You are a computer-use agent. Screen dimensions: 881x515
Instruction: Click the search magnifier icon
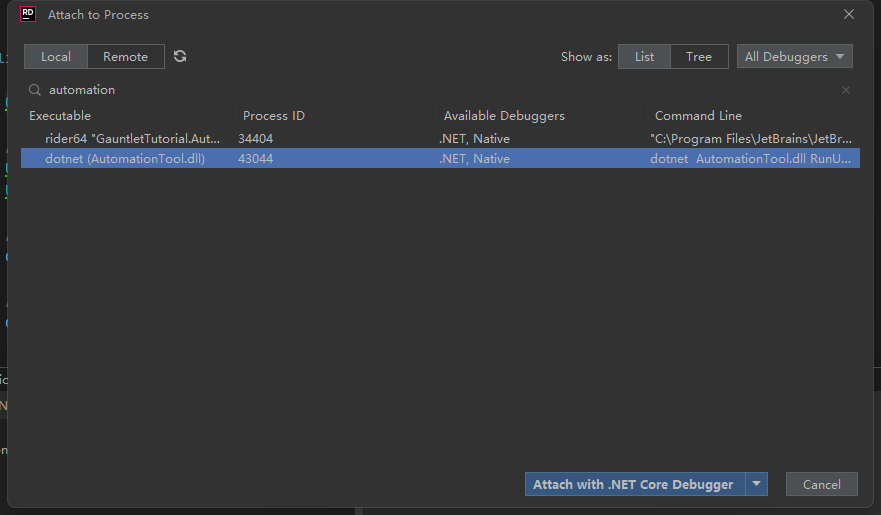tap(35, 90)
